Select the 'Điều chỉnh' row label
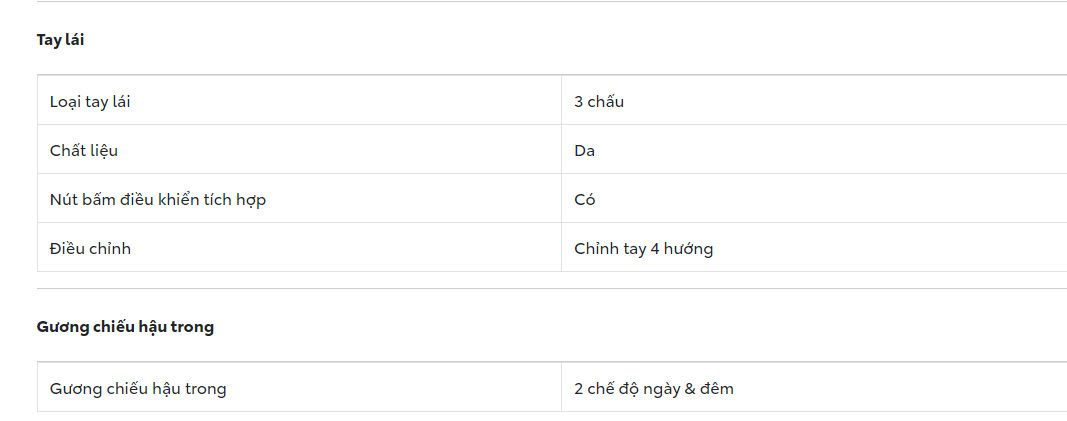 click(90, 248)
